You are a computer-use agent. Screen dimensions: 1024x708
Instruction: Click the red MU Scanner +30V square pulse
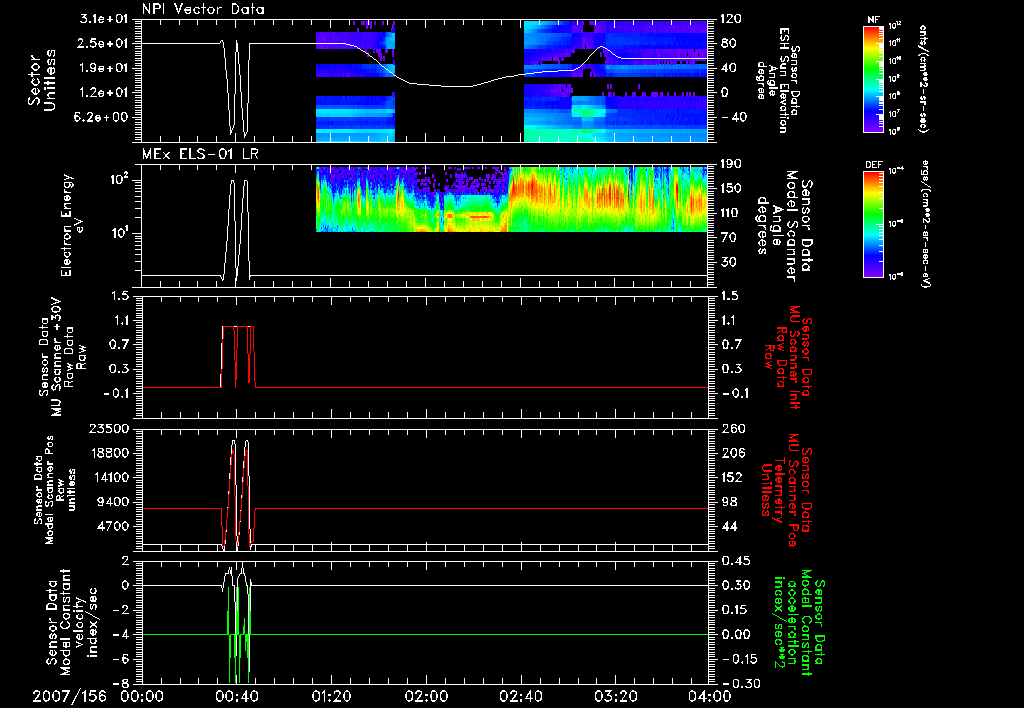238,357
